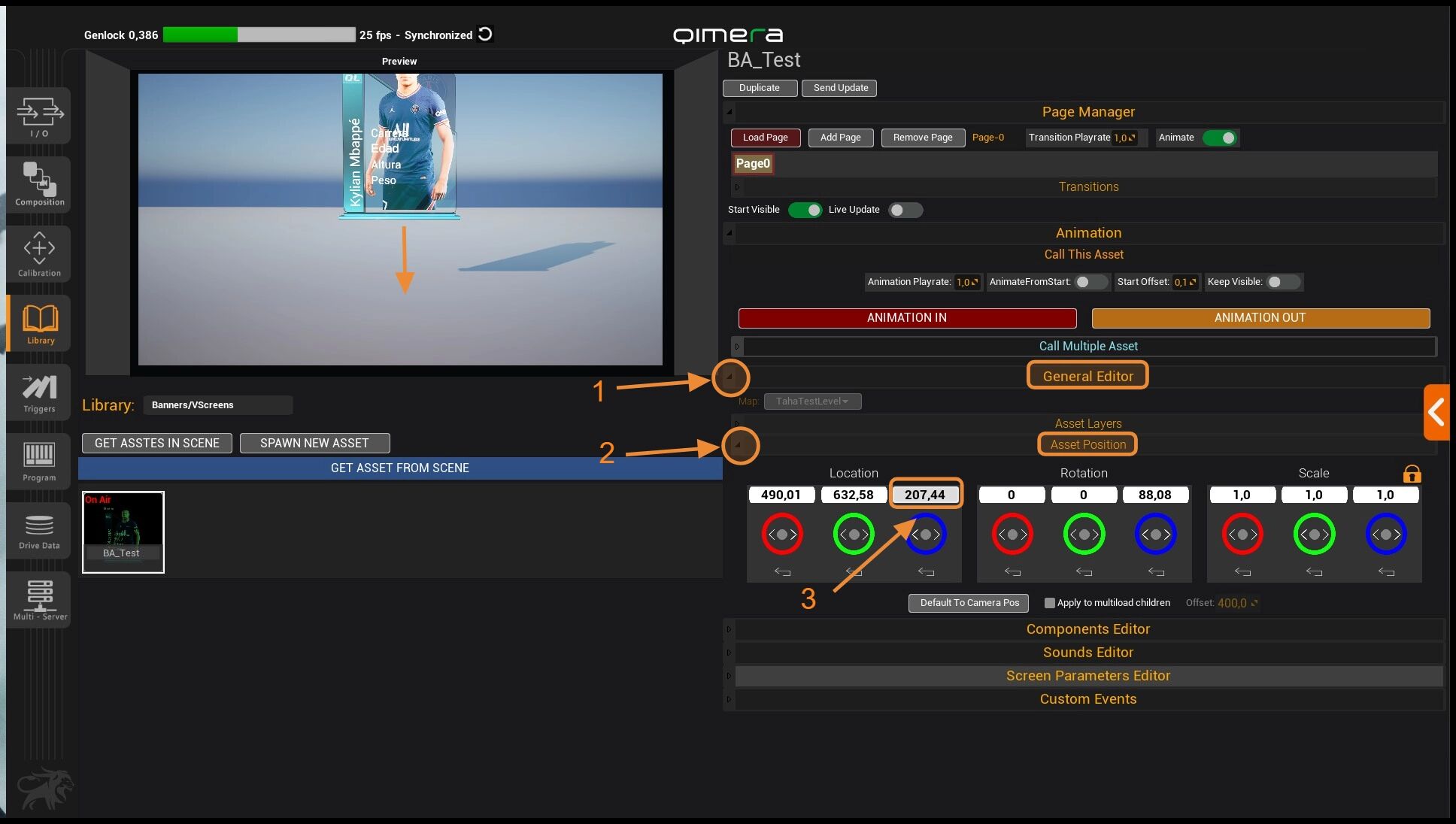Image resolution: width=1456 pixels, height=824 pixels.
Task: Switch to the Library sidebar tab
Action: [39, 323]
